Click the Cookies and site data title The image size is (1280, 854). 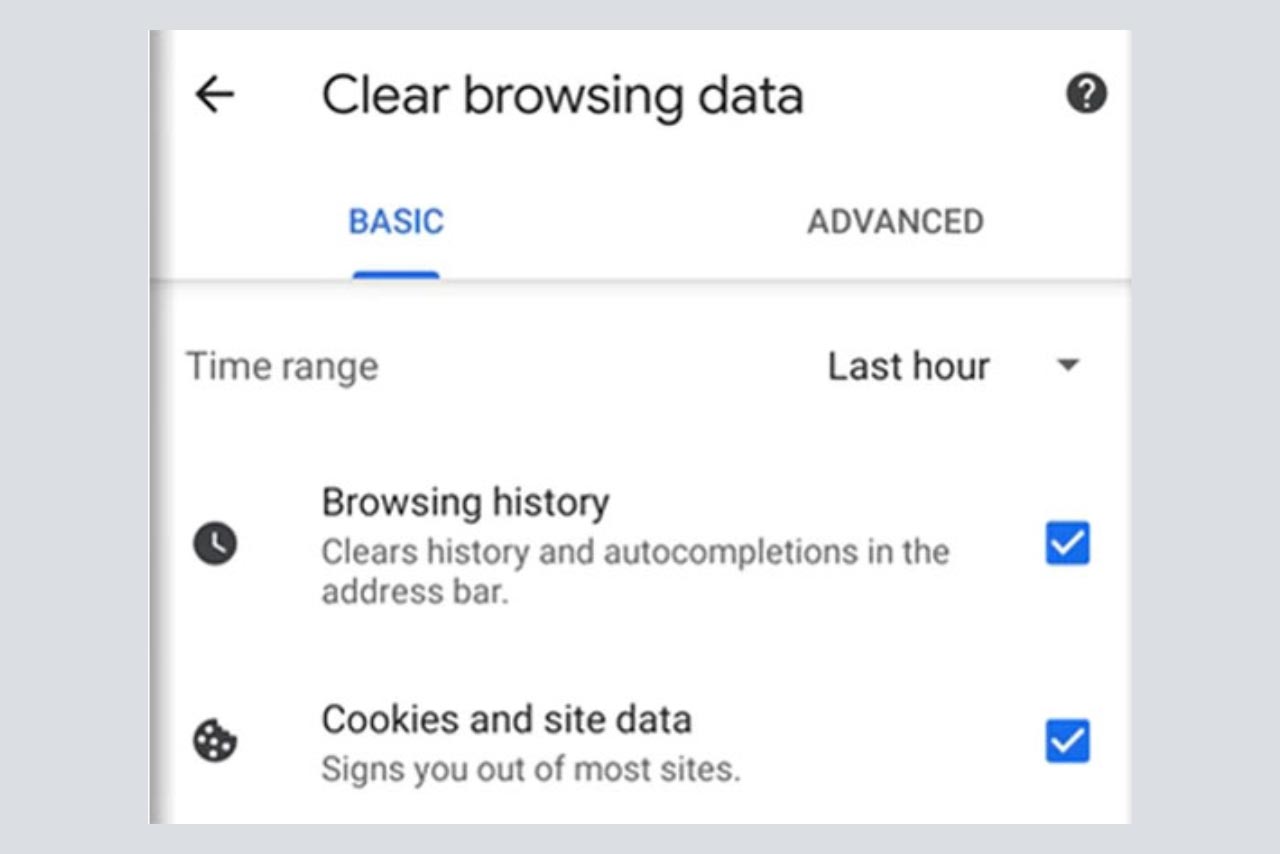(506, 719)
